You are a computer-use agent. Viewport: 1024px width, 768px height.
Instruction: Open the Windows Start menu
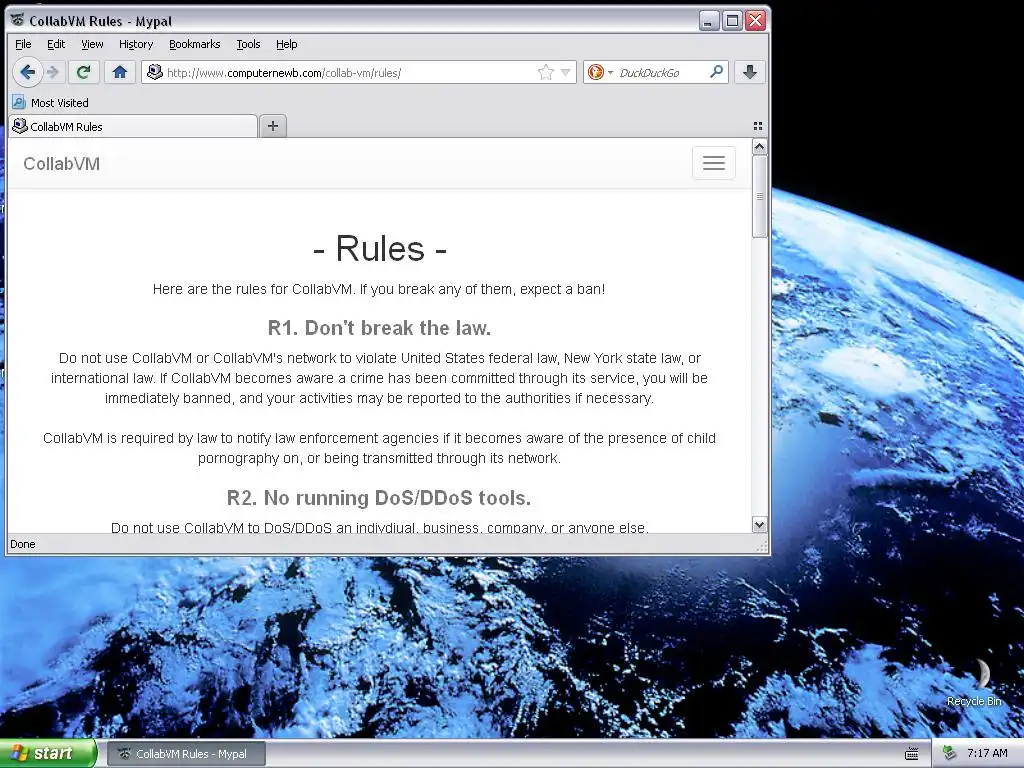[47, 754]
